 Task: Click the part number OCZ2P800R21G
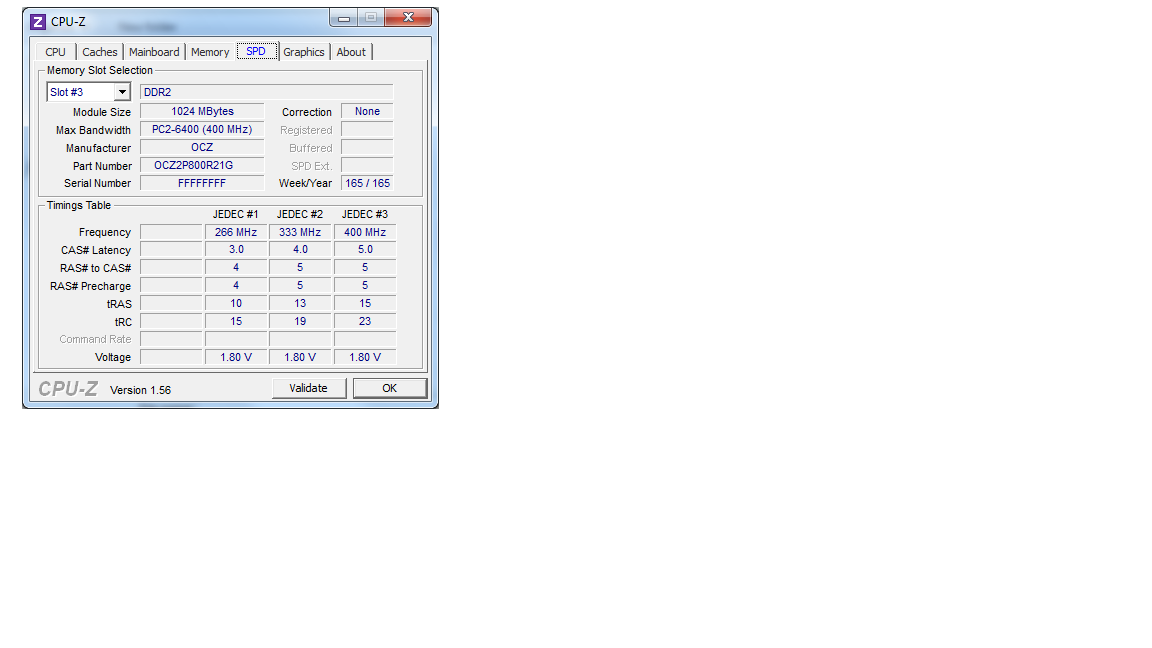pyautogui.click(x=202, y=165)
